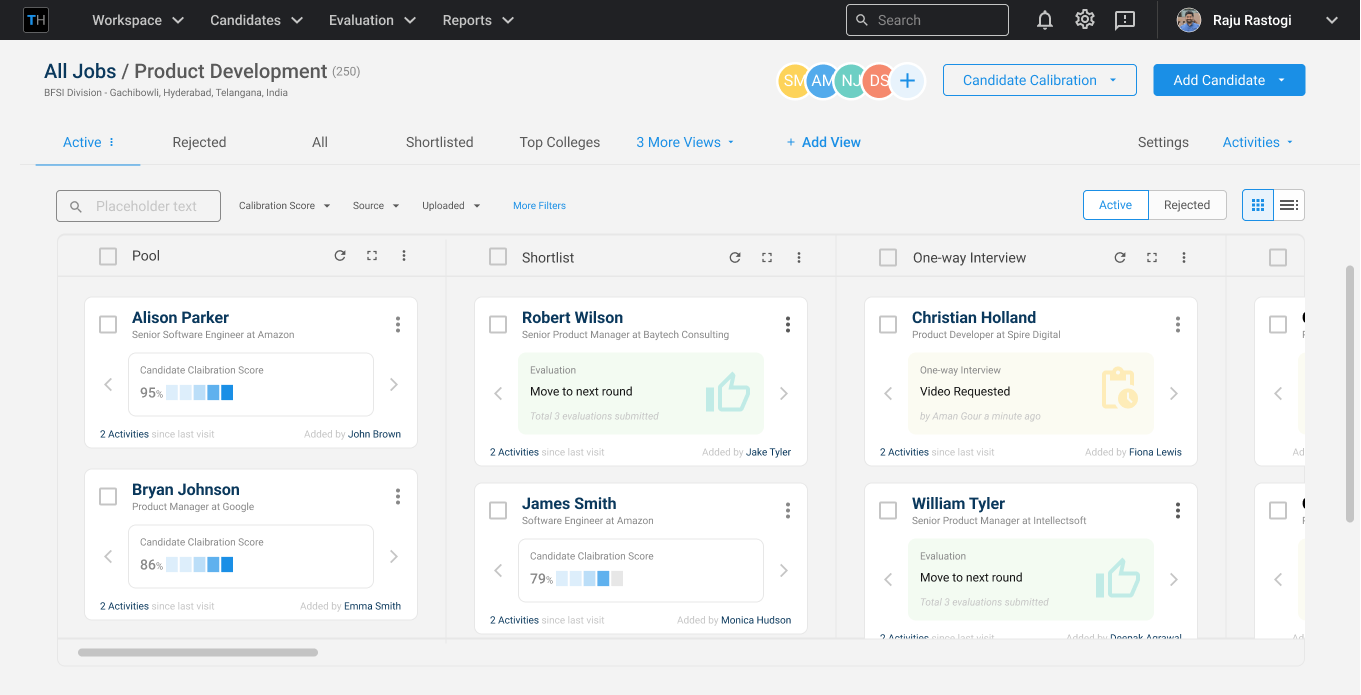Open the More Filters link
This screenshot has height=695, width=1361.
[x=539, y=206]
